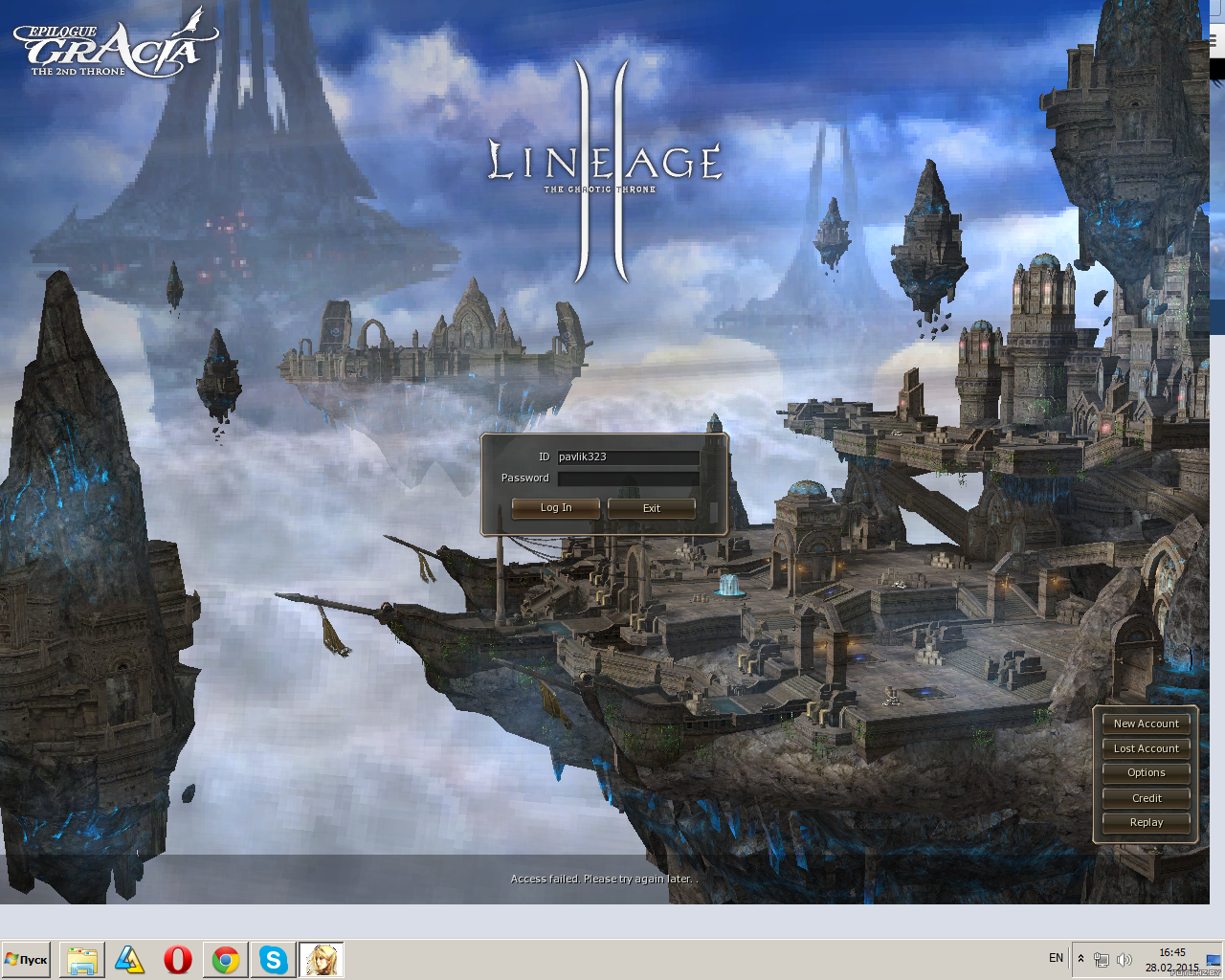Open Google Chrome from the taskbar

[226, 960]
